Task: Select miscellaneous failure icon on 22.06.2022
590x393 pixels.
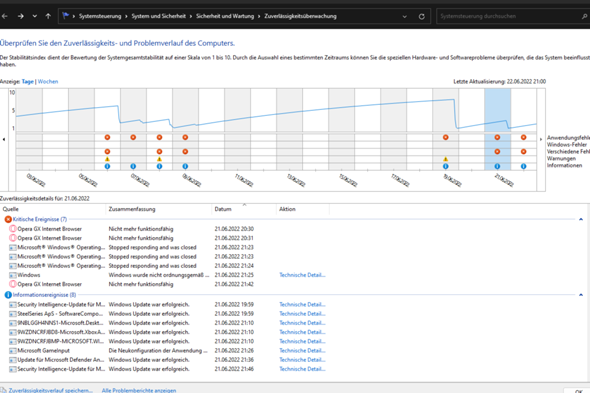Action: tap(523, 151)
